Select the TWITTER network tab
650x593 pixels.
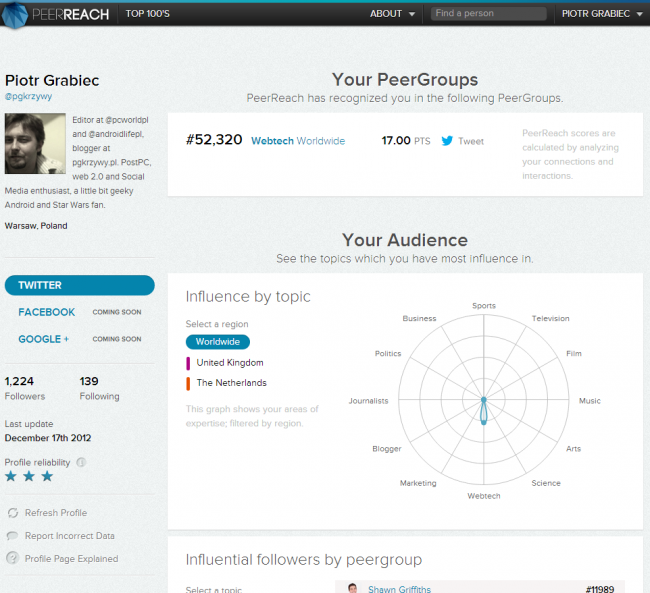[80, 285]
